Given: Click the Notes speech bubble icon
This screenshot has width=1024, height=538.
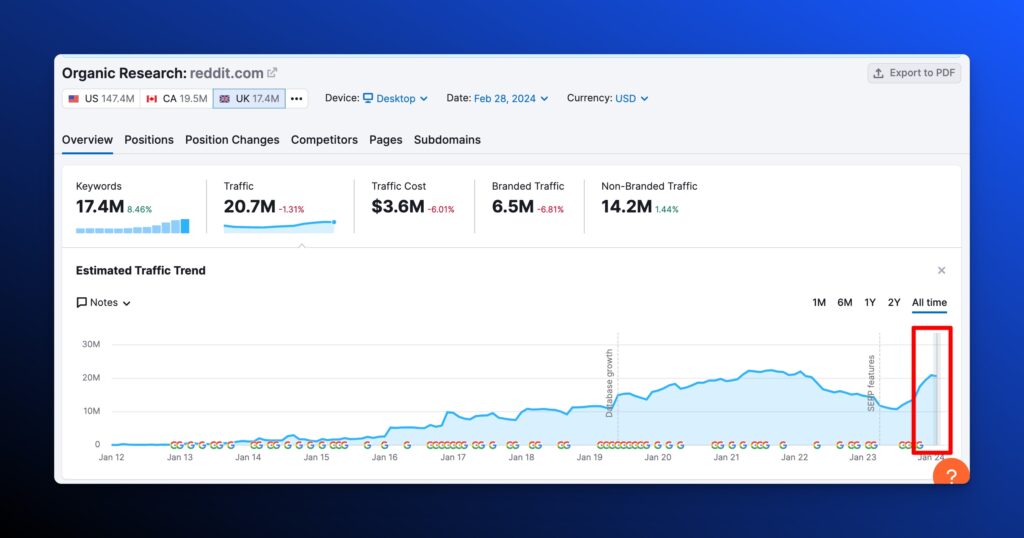Looking at the screenshot, I should [82, 303].
